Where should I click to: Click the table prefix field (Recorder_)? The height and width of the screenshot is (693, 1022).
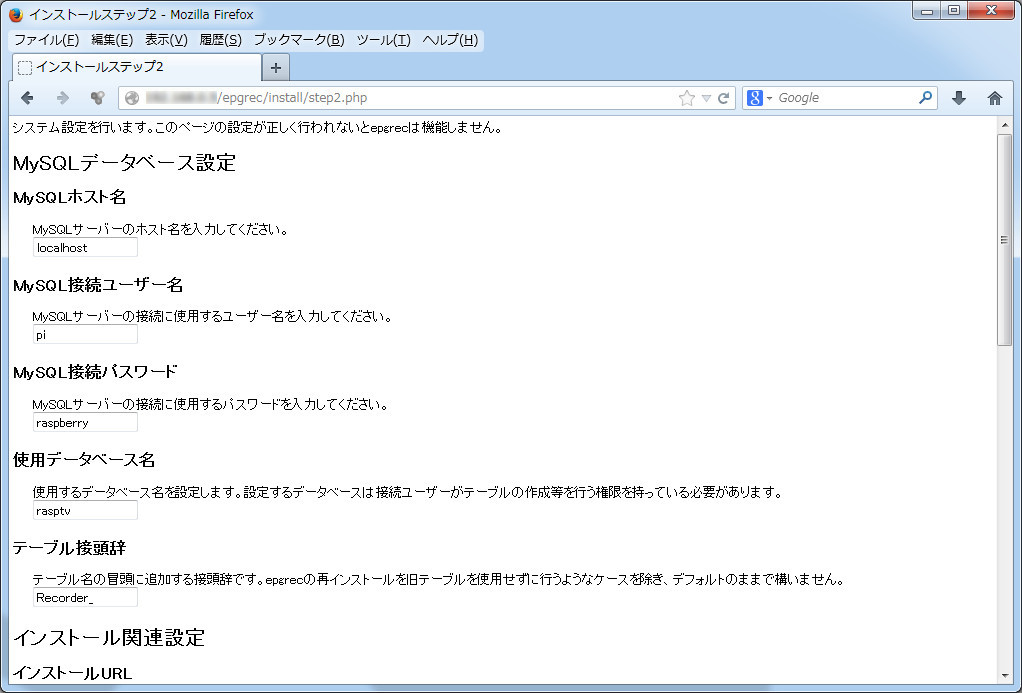[85, 598]
